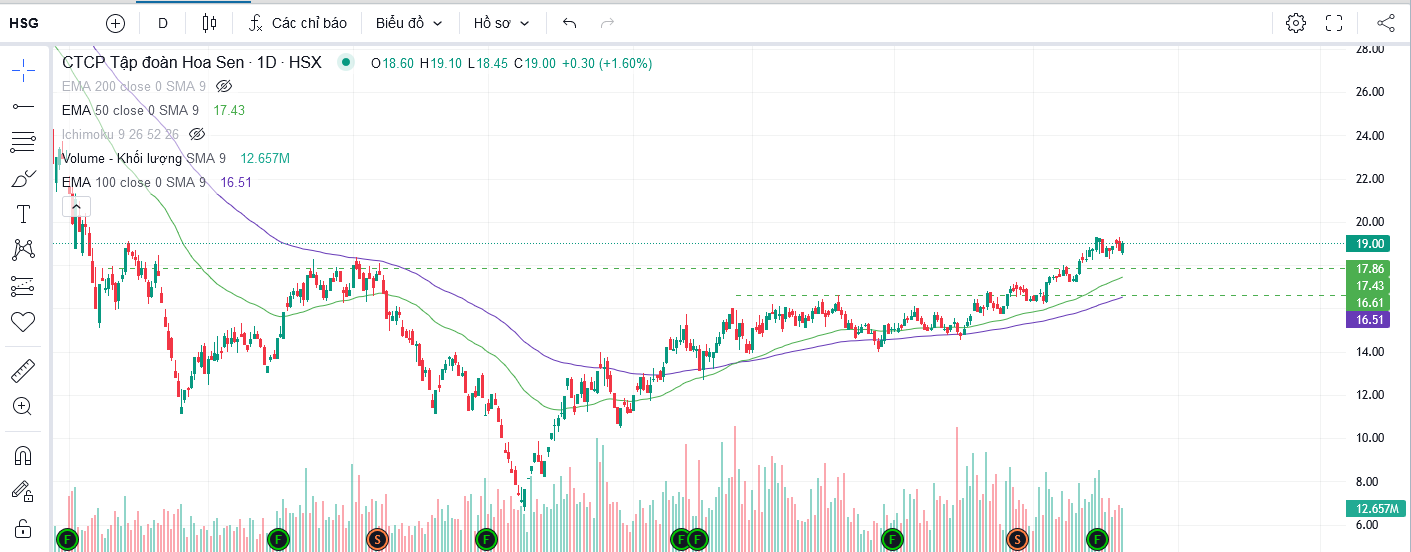Click the purple 16.51 EMA price label
Viewport: 1411px width, 552px height.
click(1369, 320)
